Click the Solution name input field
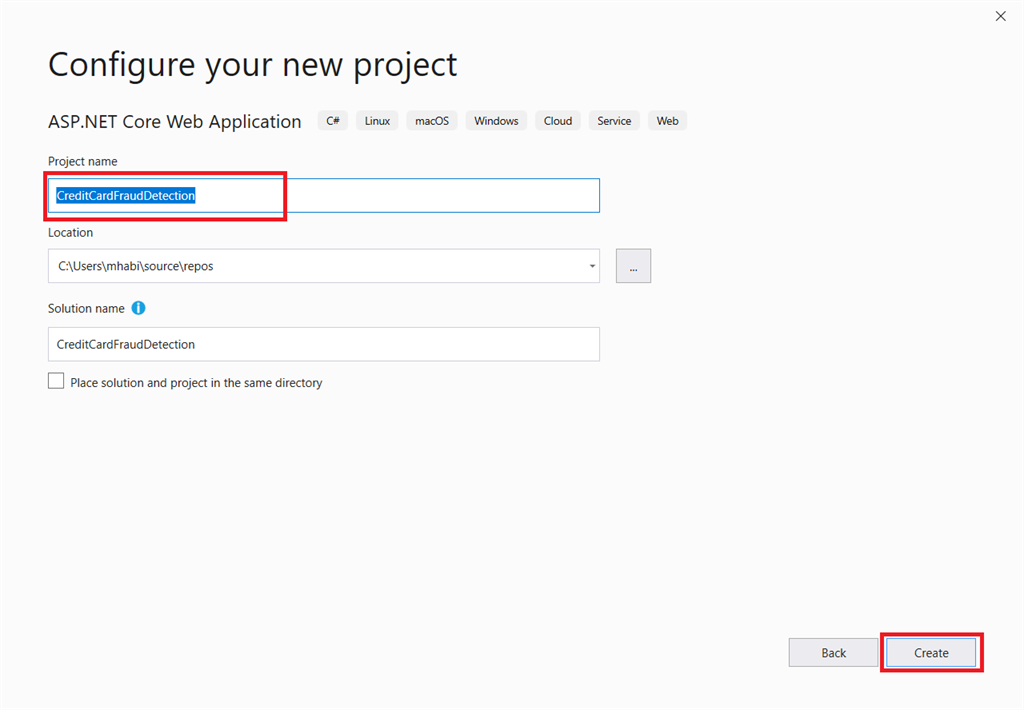Screen dimensions: 1024x710 [323, 344]
